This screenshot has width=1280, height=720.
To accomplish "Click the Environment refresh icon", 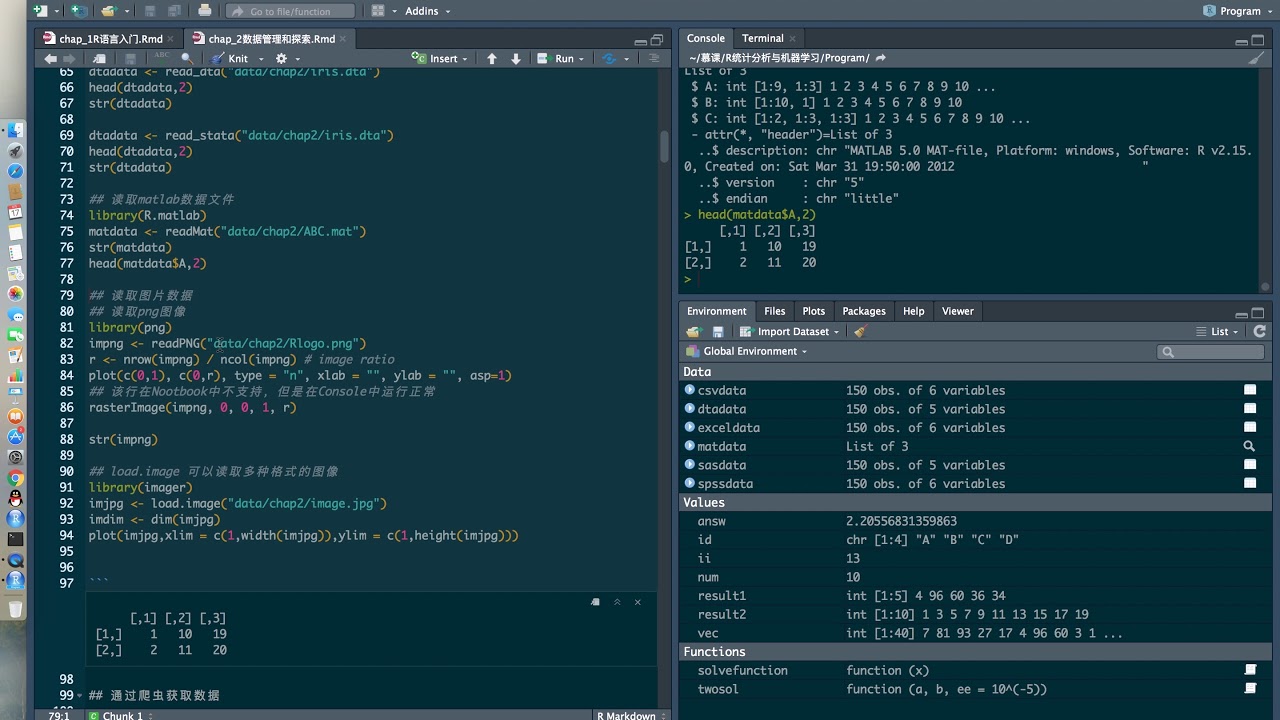I will tap(1260, 332).
